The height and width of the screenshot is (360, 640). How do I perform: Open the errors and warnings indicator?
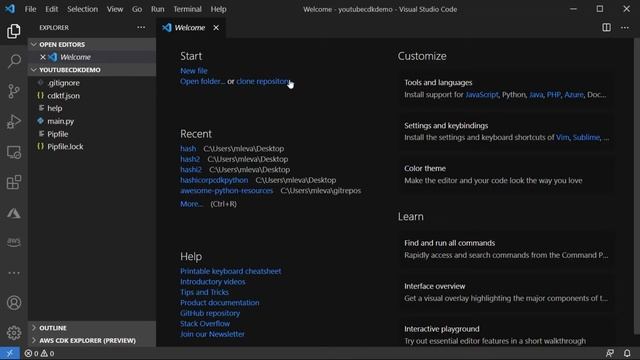39,353
